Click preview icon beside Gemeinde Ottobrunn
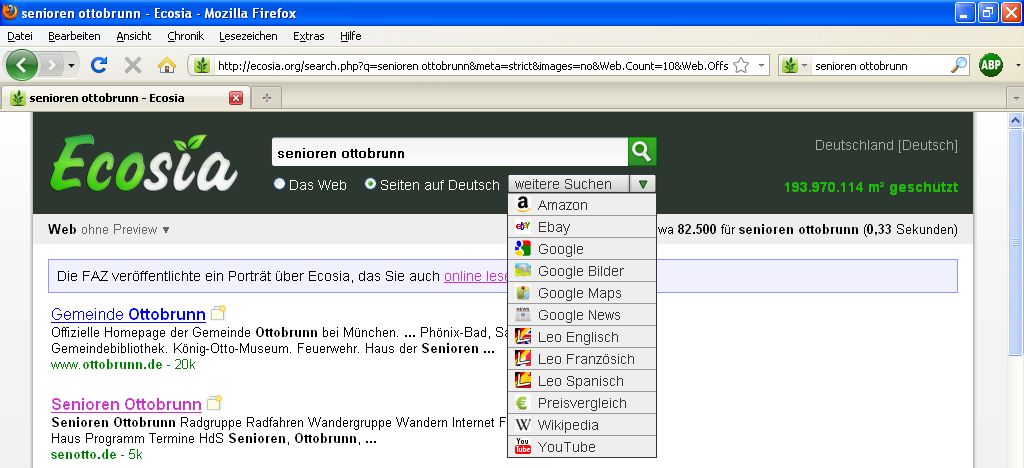This screenshot has width=1024, height=468. 217,313
